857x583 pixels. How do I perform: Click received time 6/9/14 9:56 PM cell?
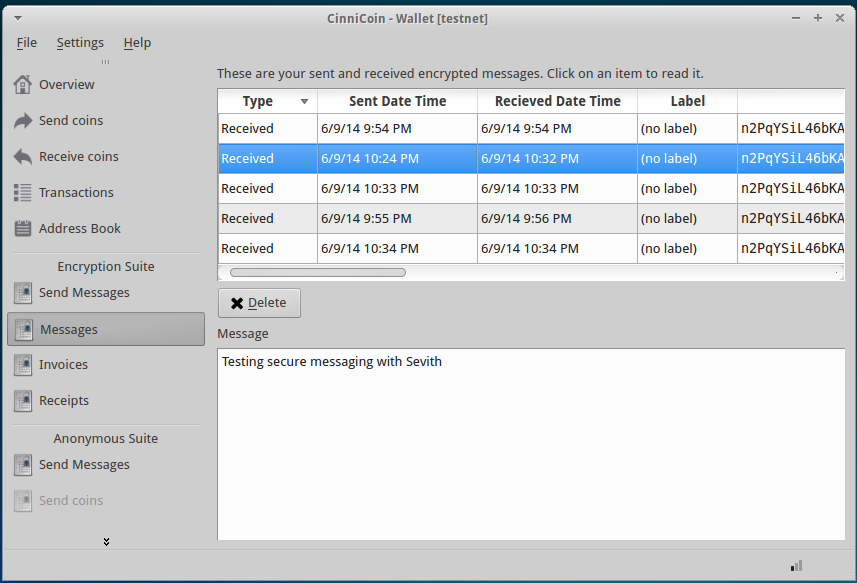click(x=557, y=219)
